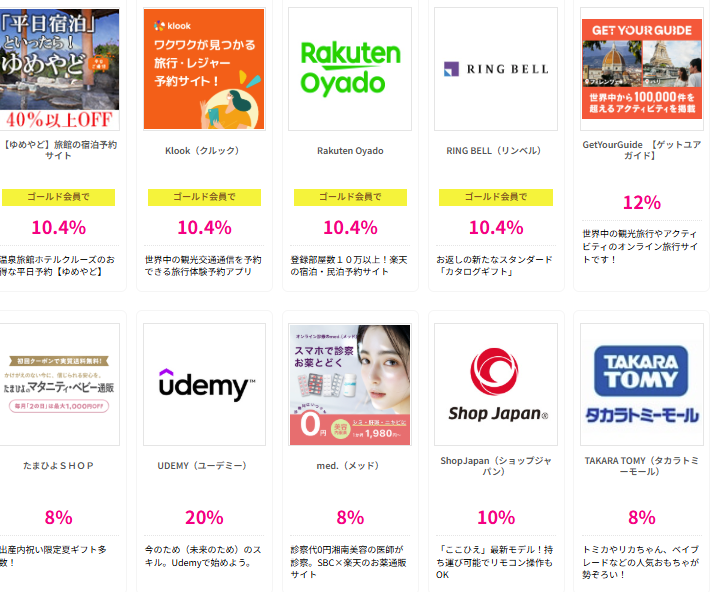Select the UDEMY 20% point rate
The image size is (712, 592).
click(x=204, y=518)
